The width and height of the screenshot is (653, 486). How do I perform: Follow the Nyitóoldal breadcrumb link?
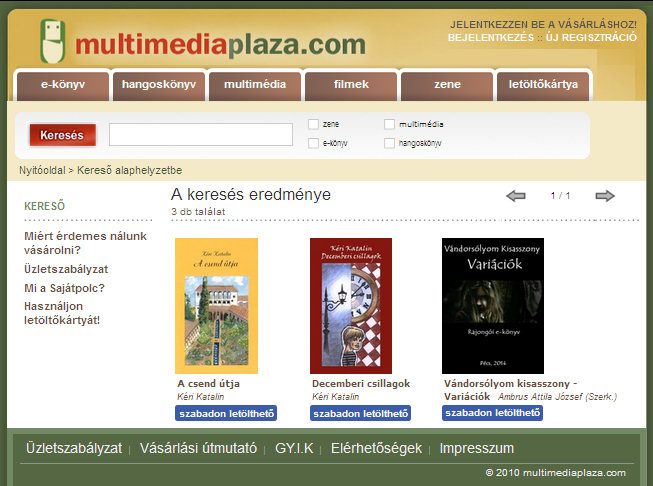click(42, 170)
